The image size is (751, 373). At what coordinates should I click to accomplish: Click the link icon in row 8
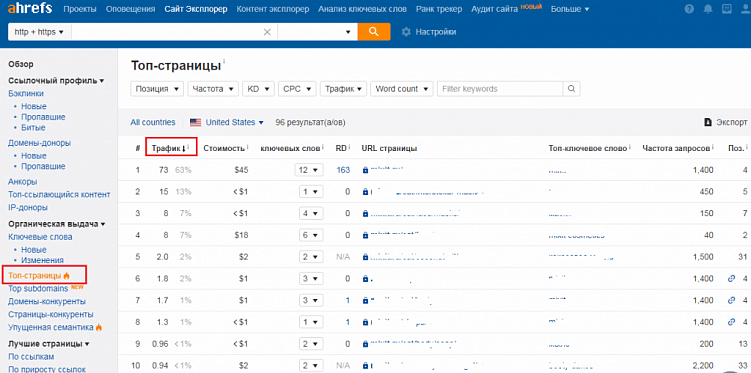731,322
